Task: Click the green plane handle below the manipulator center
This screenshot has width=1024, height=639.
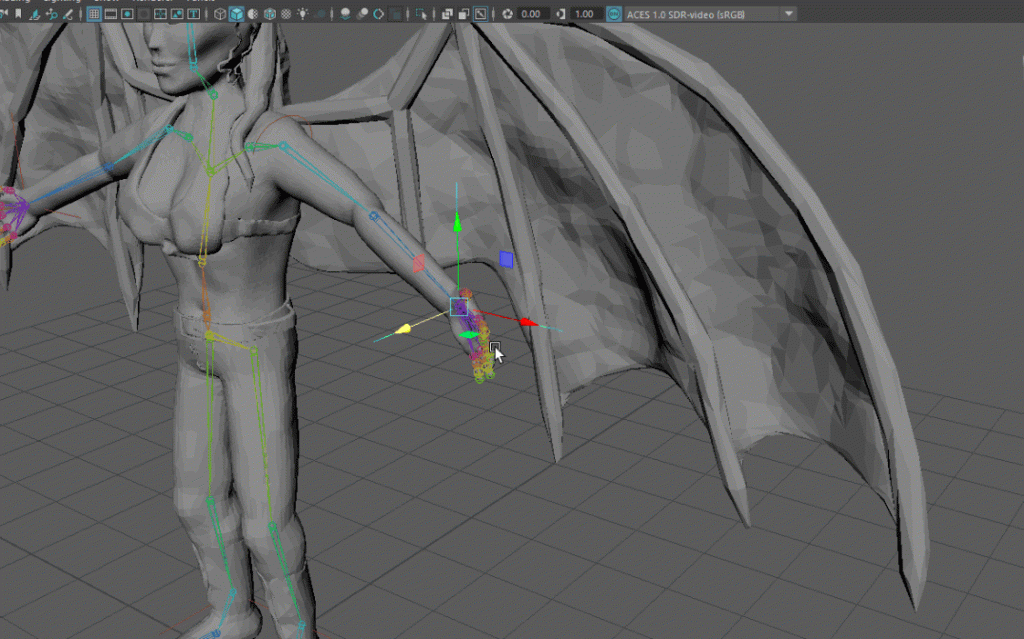Action: pos(469,335)
